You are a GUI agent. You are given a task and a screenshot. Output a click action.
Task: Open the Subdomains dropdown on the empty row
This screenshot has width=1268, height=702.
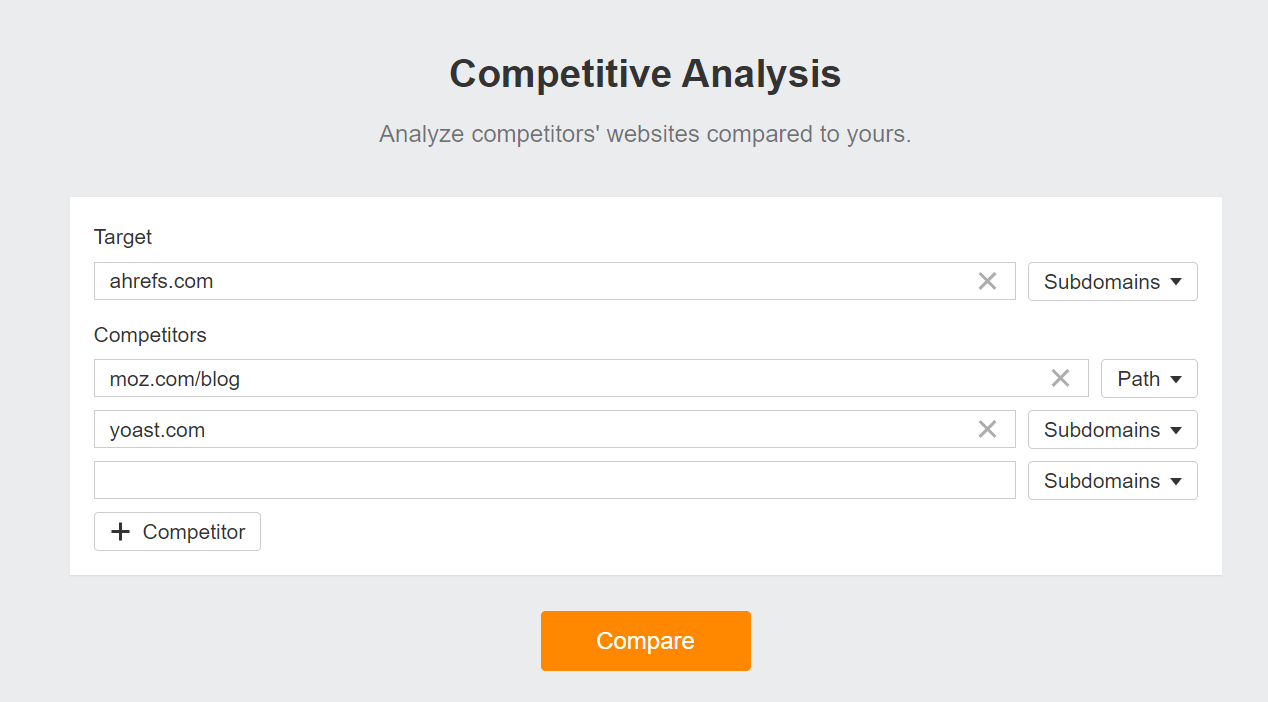(x=1112, y=480)
